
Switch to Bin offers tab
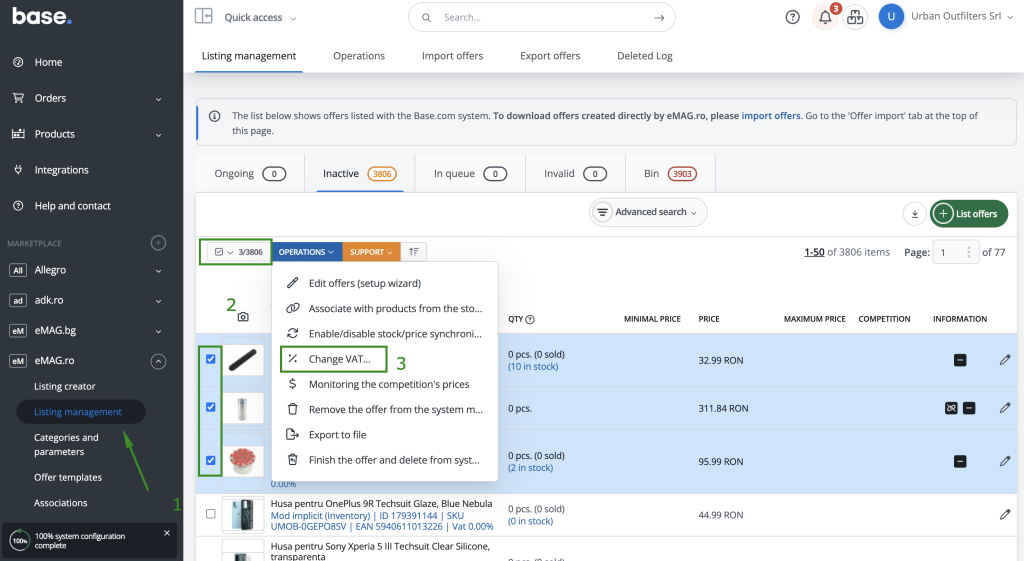point(670,174)
